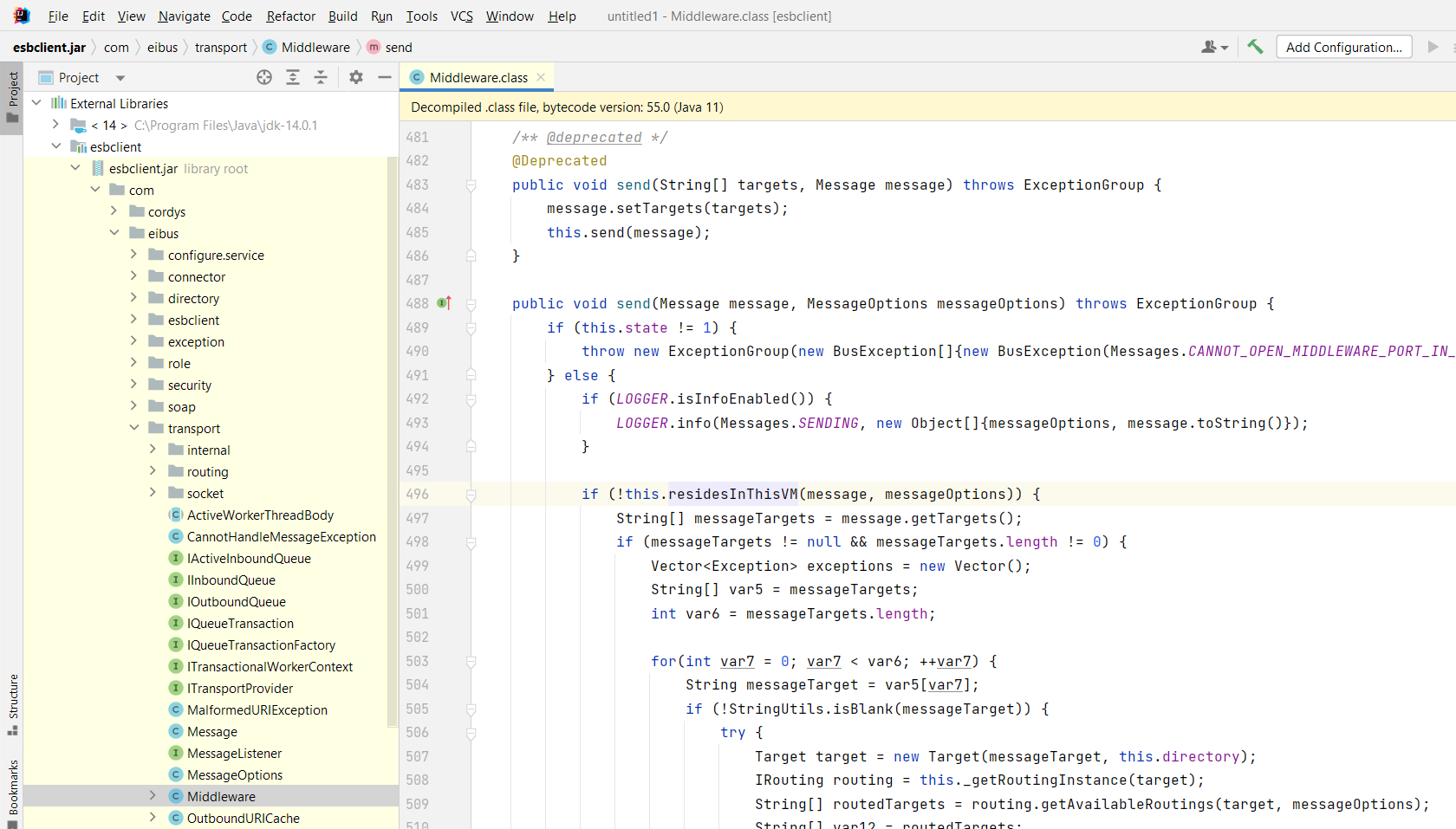Close the Middleware.class tab

click(x=541, y=77)
